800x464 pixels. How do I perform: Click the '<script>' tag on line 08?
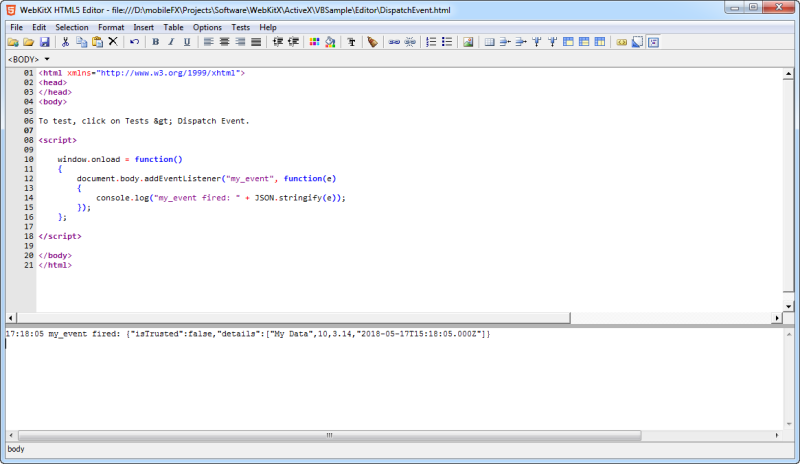[58, 140]
